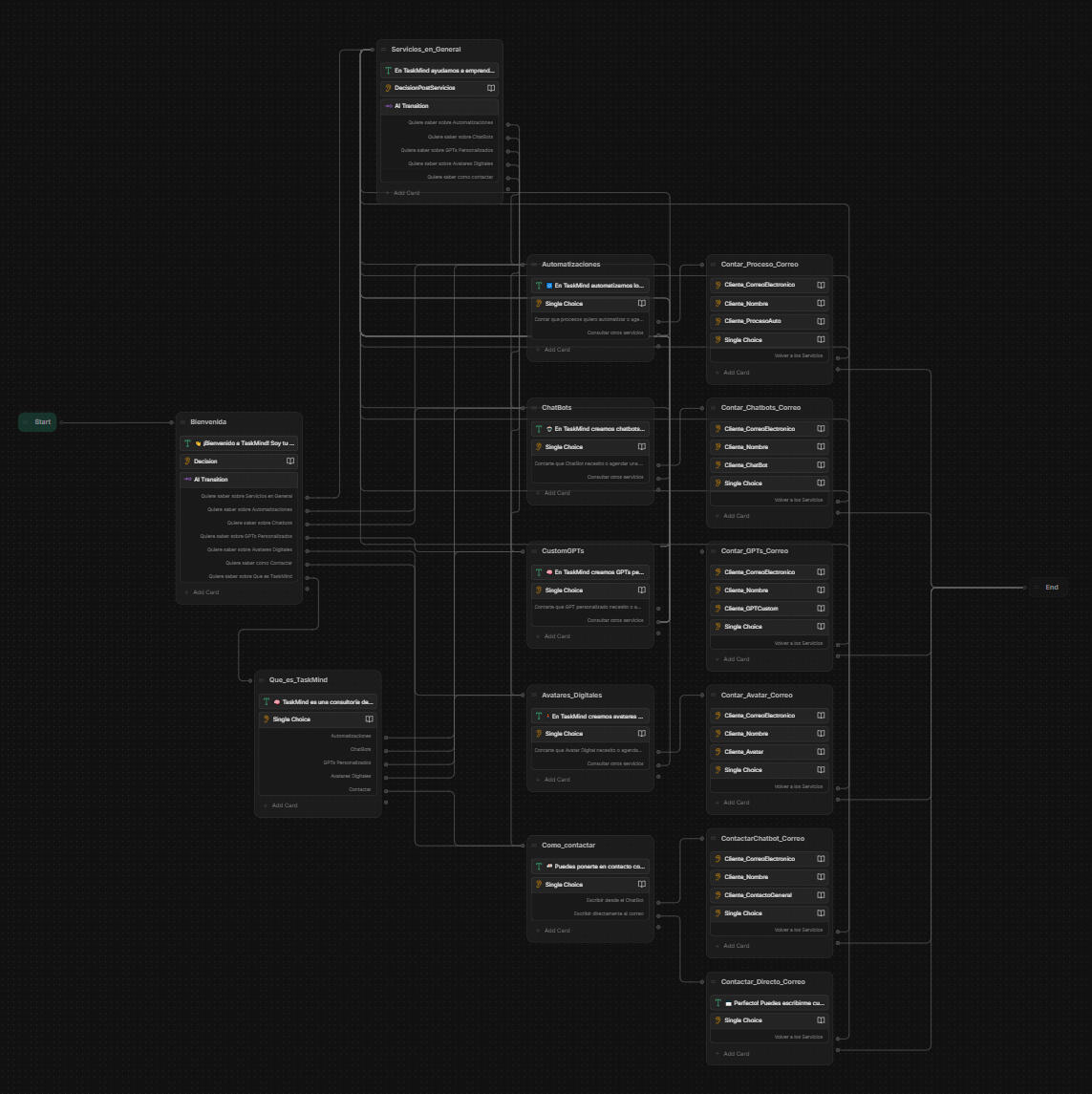
Task: Select the End node
Action: pos(1051,587)
